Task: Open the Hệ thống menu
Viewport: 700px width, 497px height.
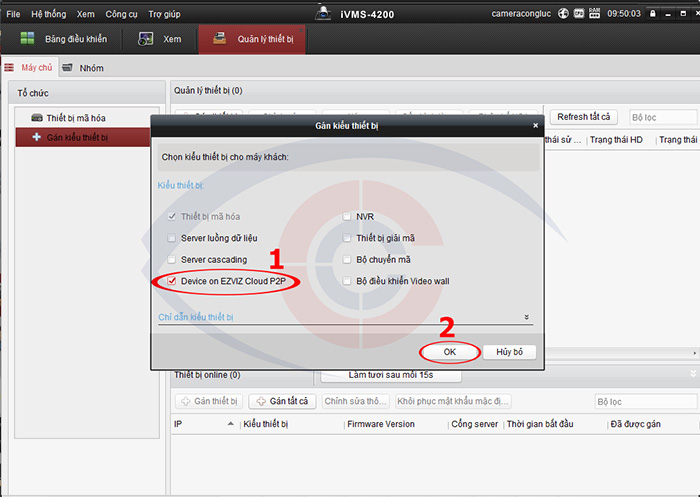Action: click(49, 14)
